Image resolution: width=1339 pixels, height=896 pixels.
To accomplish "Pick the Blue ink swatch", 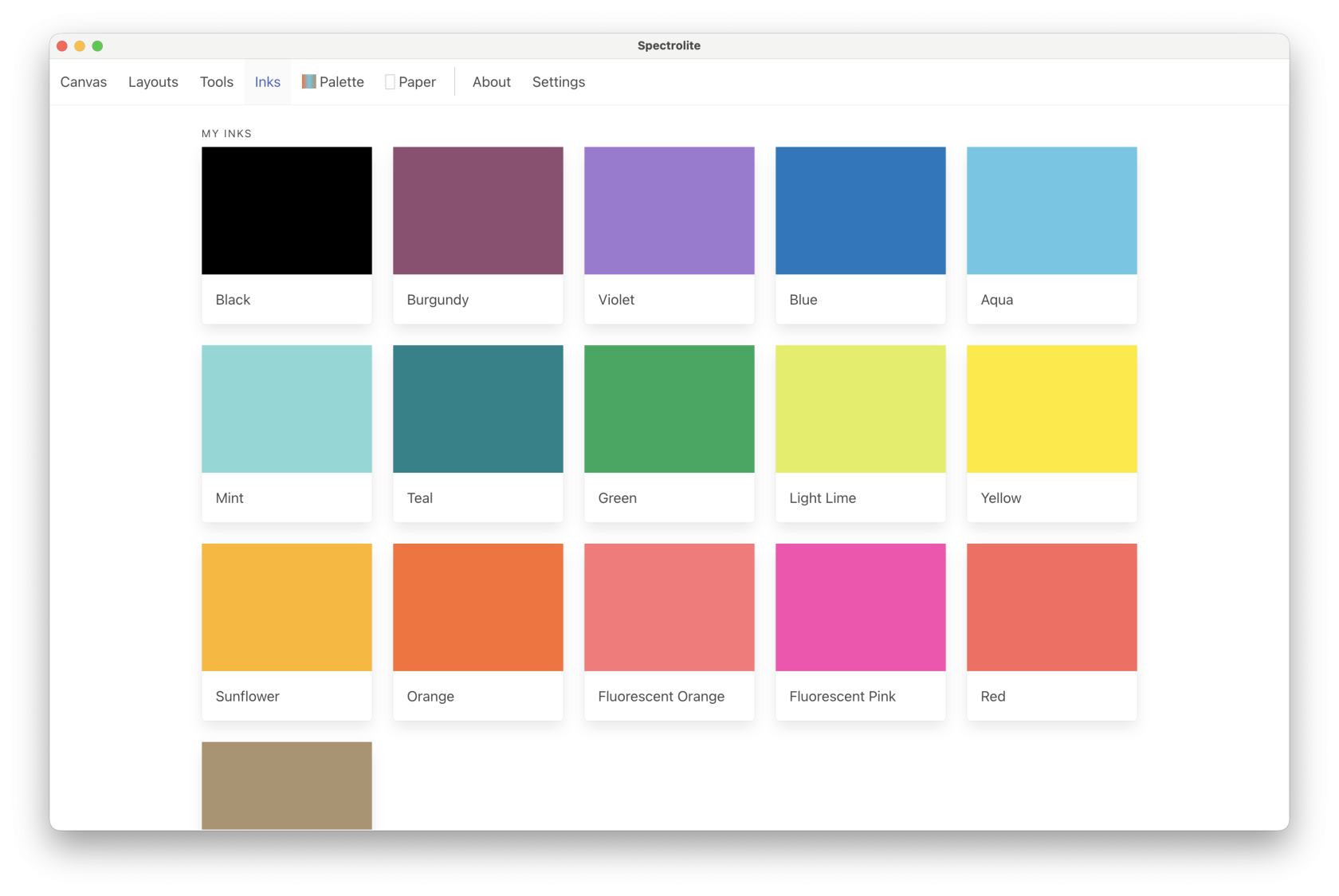I will 861,210.
